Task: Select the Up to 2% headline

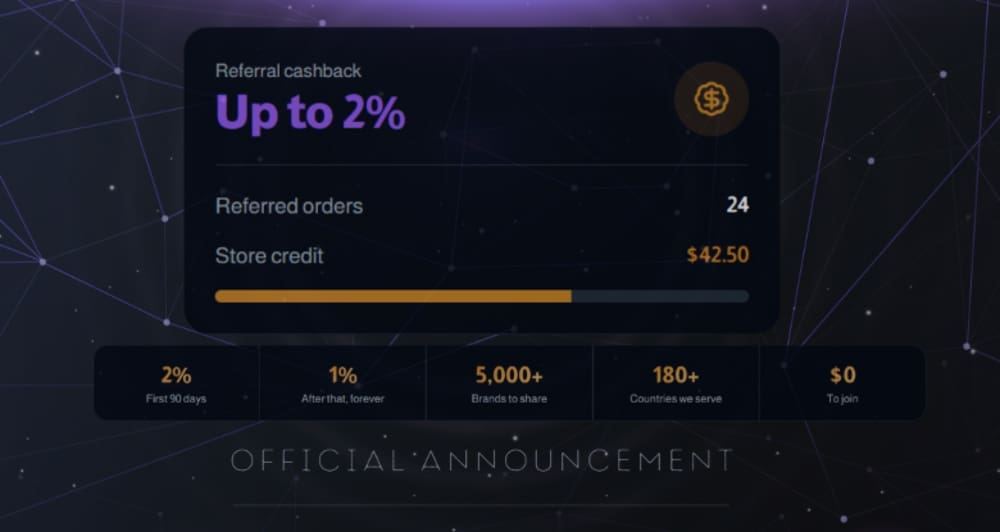Action: click(311, 112)
